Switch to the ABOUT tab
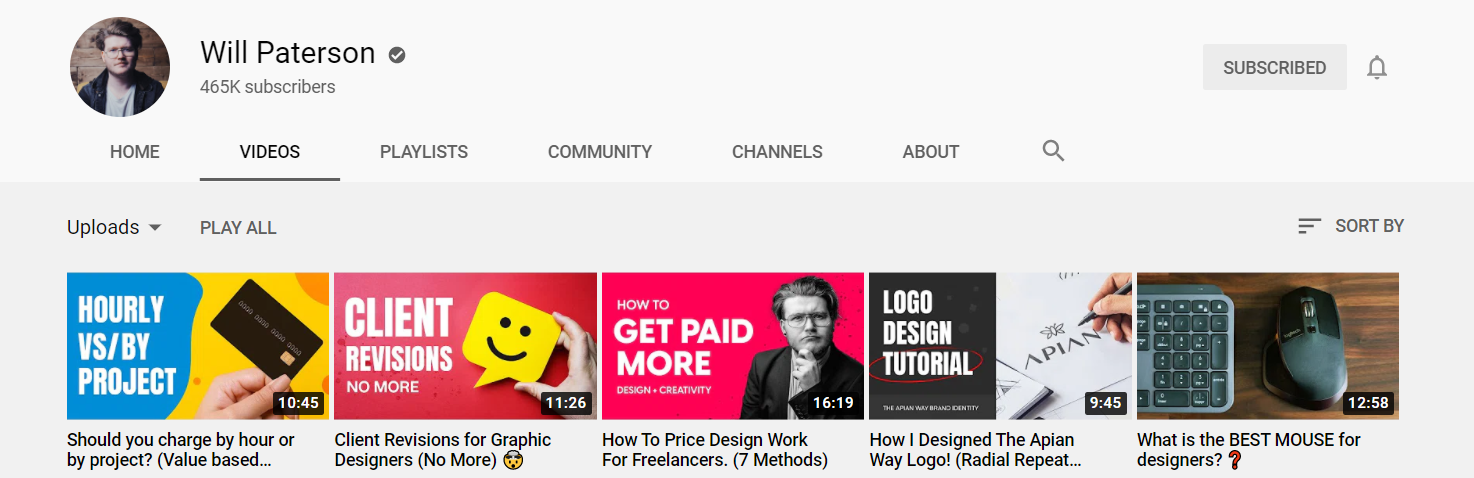The width and height of the screenshot is (1474, 478). point(931,152)
